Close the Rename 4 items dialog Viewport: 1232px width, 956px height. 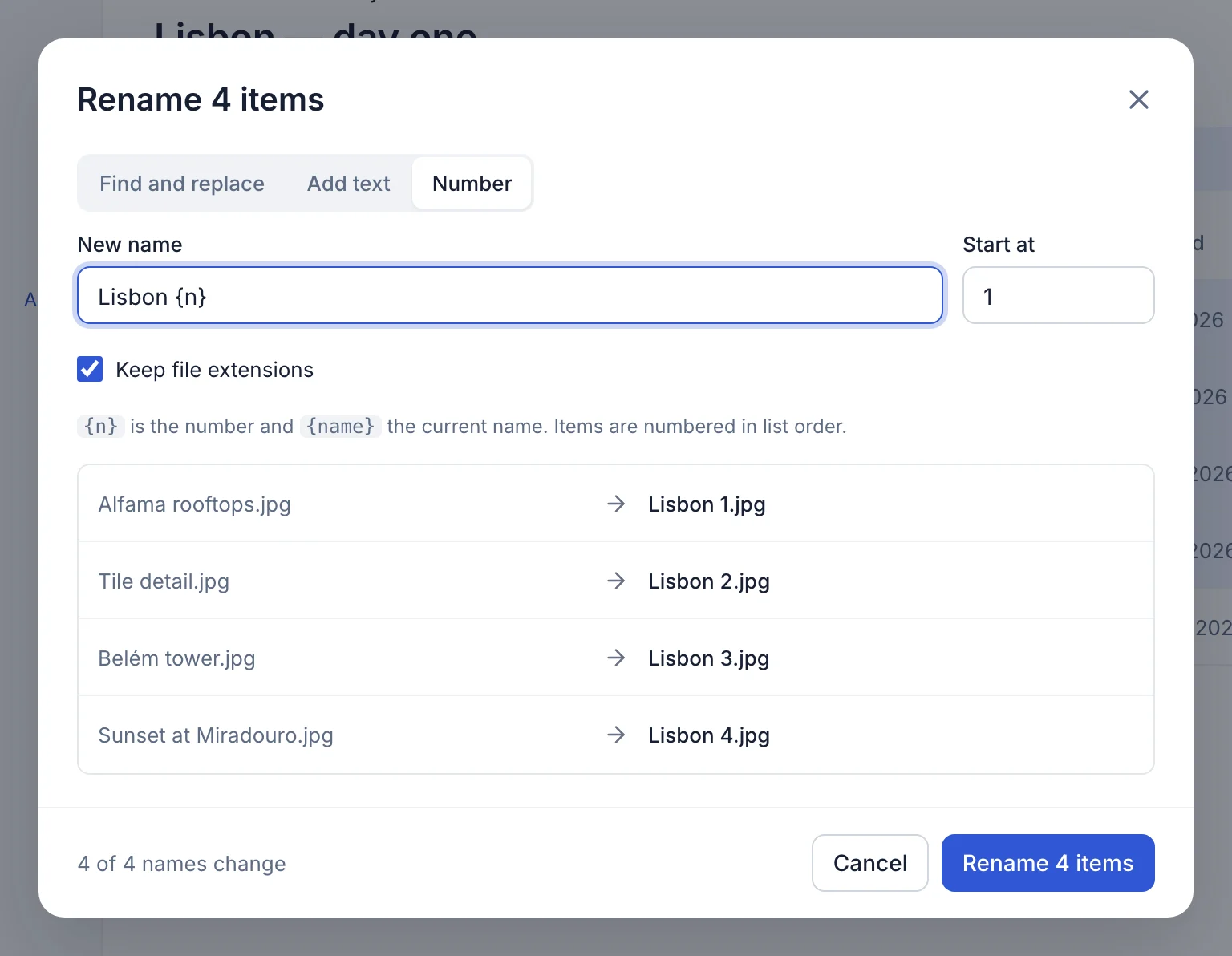pos(1138,99)
